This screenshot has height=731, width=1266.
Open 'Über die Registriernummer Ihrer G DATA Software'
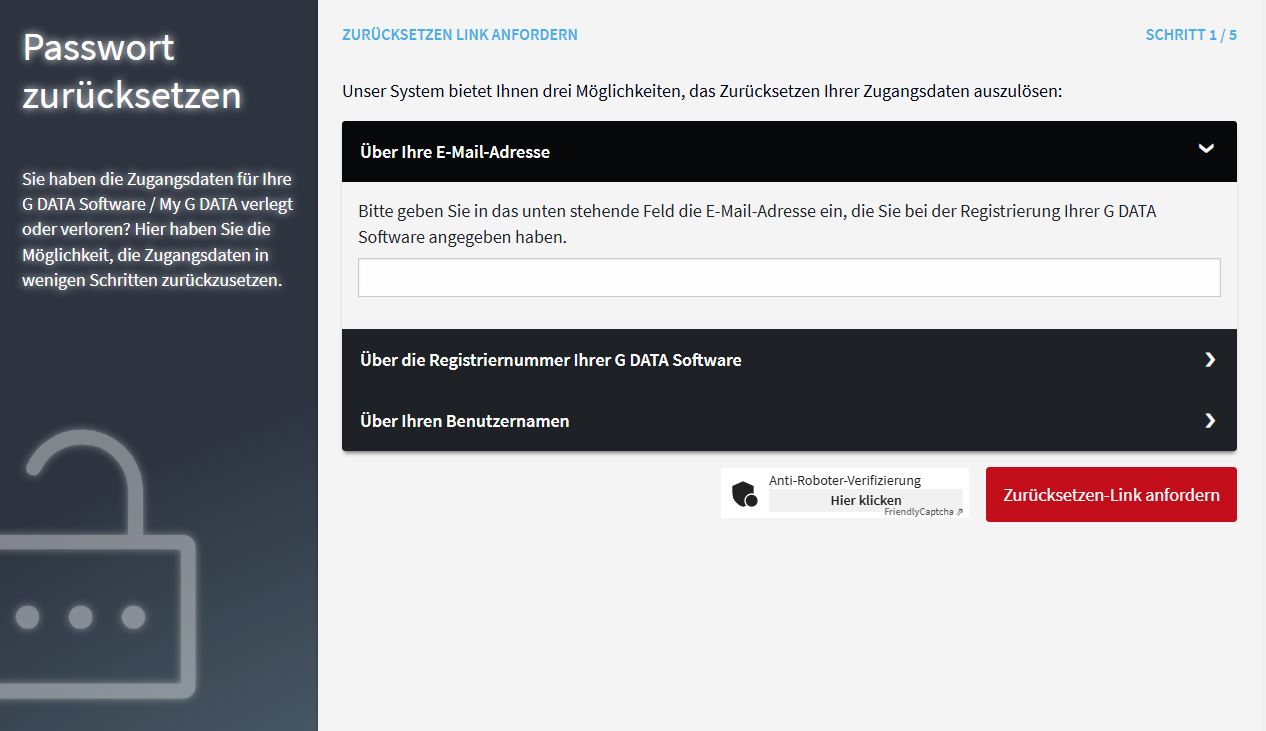tap(789, 360)
